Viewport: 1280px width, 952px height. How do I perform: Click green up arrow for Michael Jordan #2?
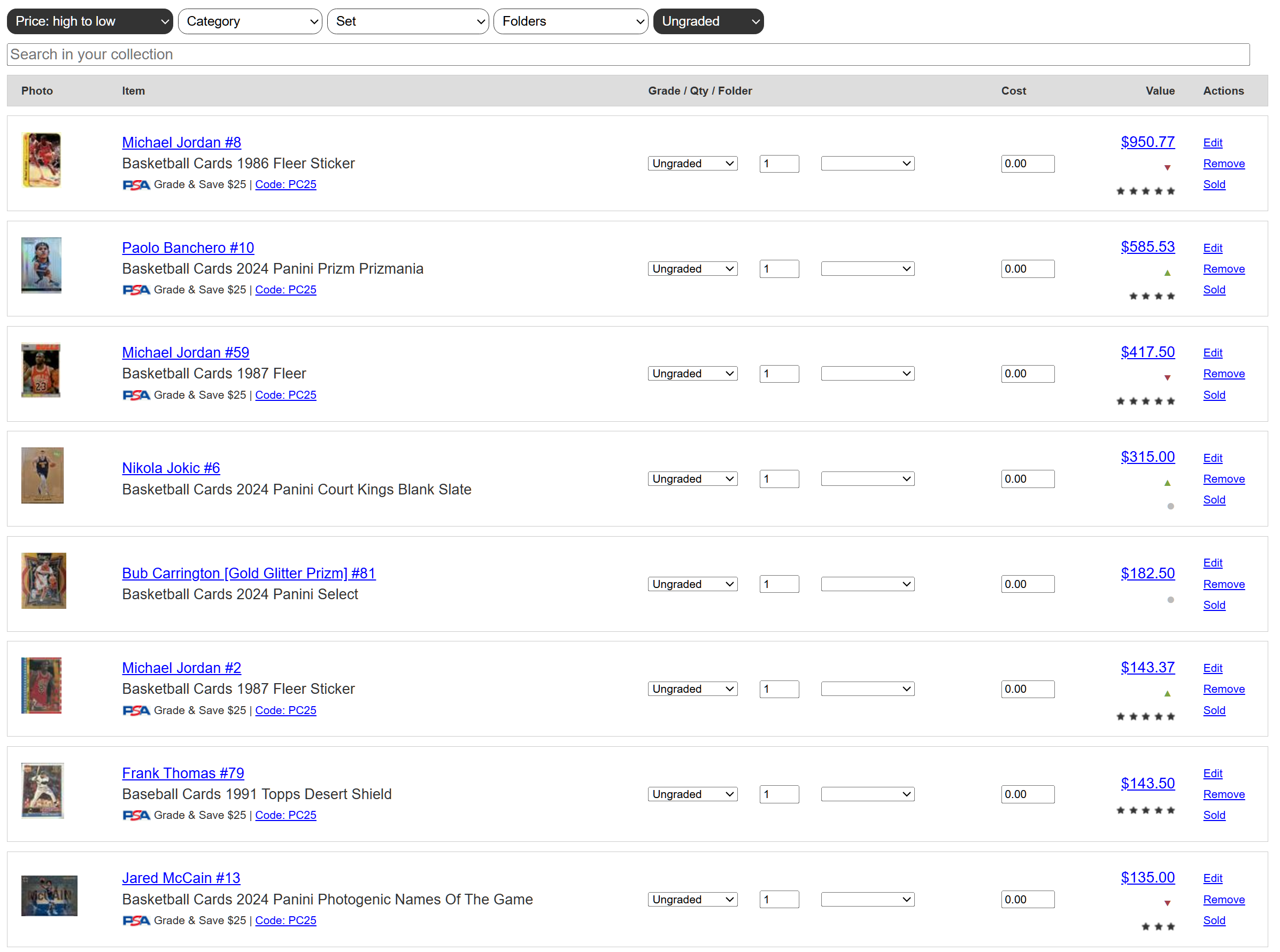coord(1167,694)
